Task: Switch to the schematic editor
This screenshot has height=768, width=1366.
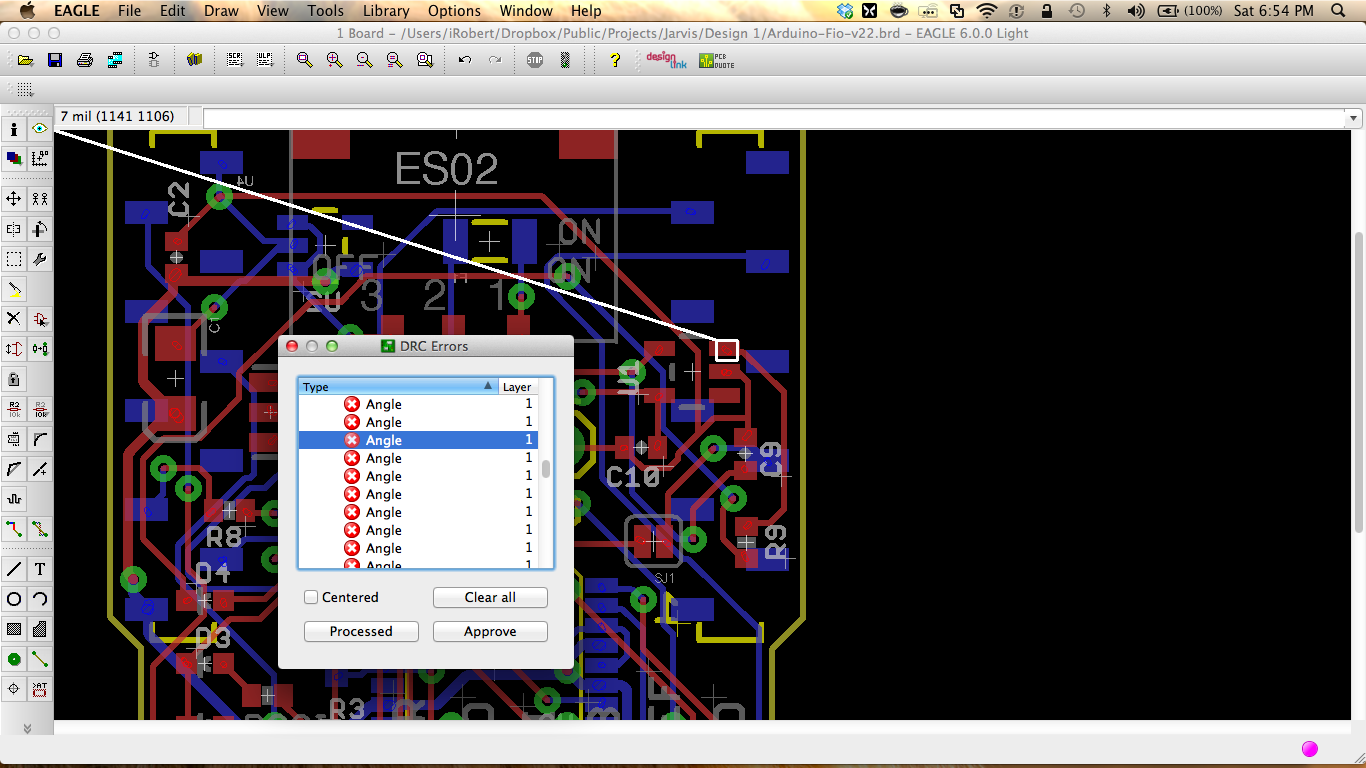Action: [154, 60]
